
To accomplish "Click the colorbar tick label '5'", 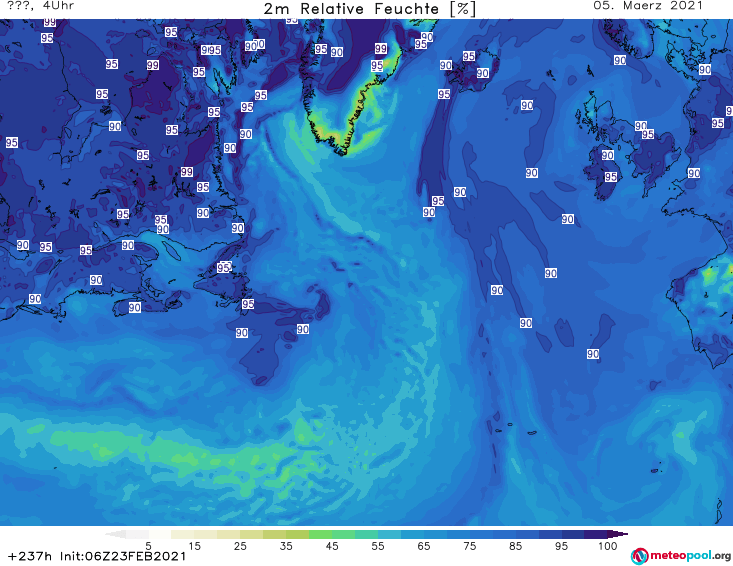I will 148,546.
